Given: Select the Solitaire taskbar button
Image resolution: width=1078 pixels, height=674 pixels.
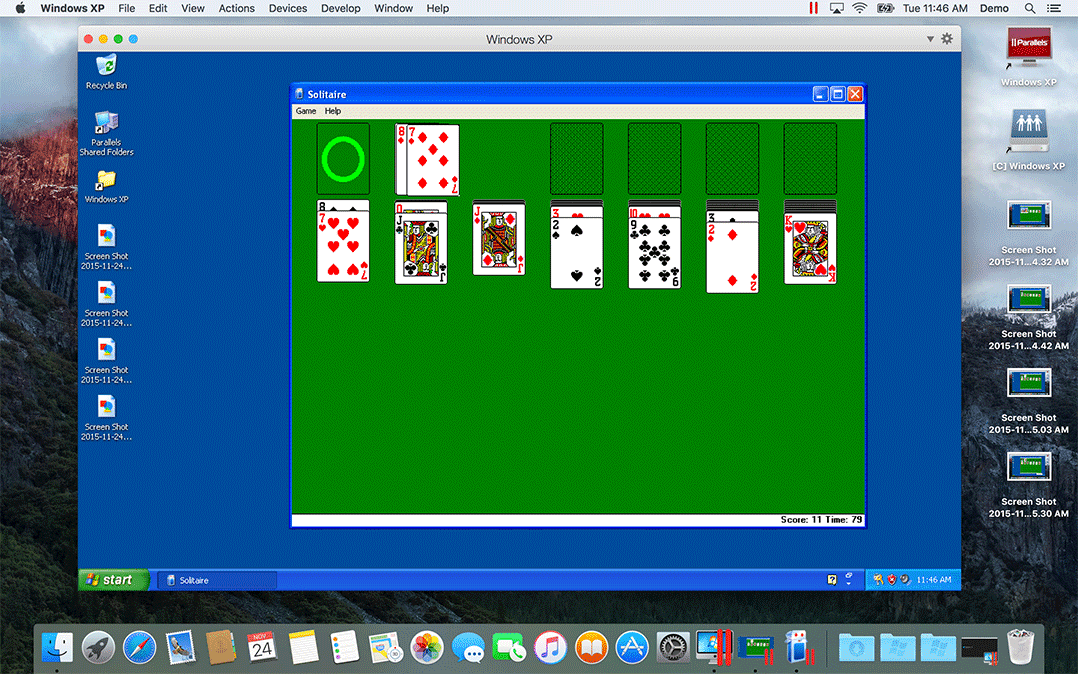Looking at the screenshot, I should (217, 580).
